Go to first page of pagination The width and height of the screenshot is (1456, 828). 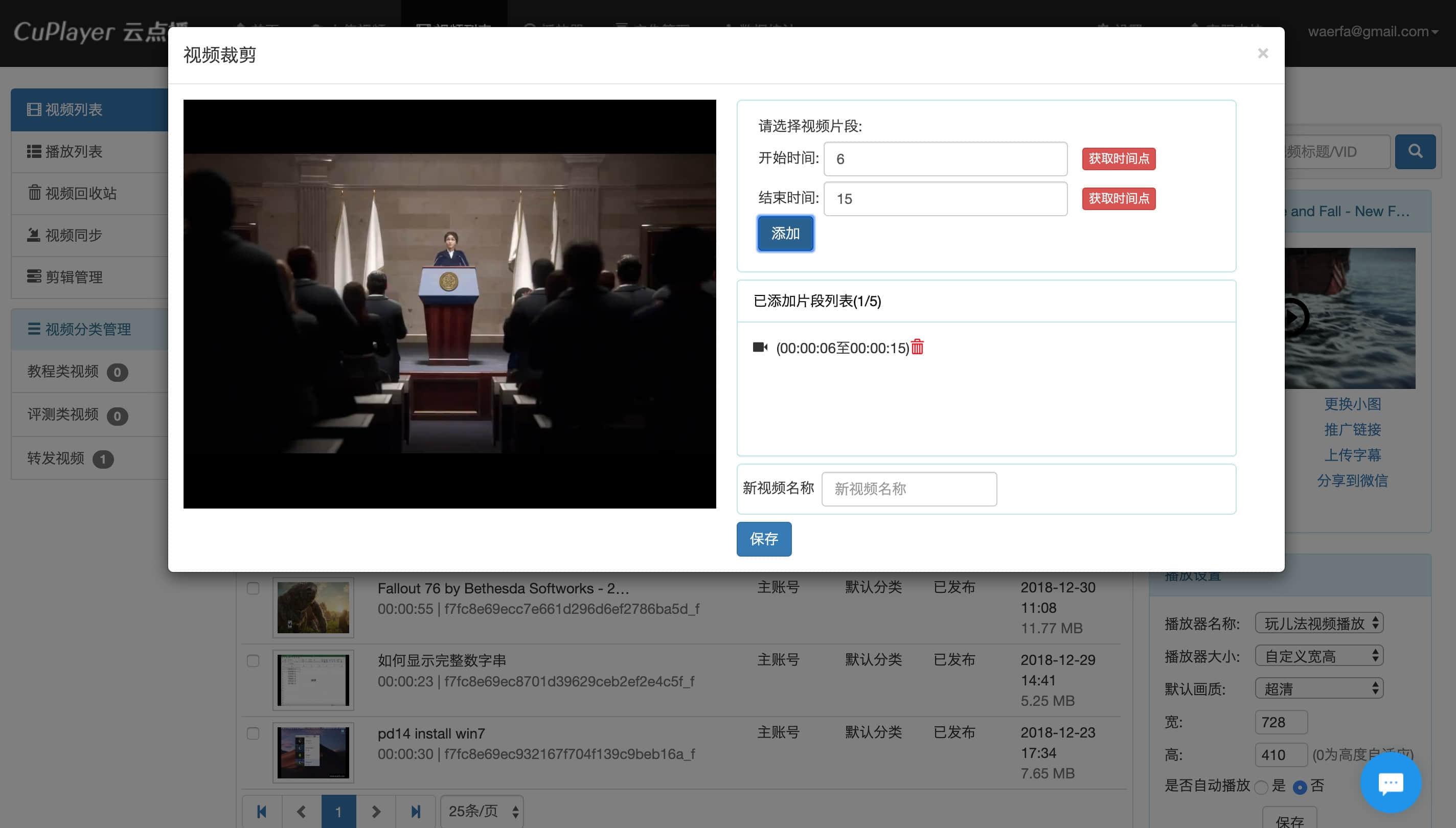262,812
